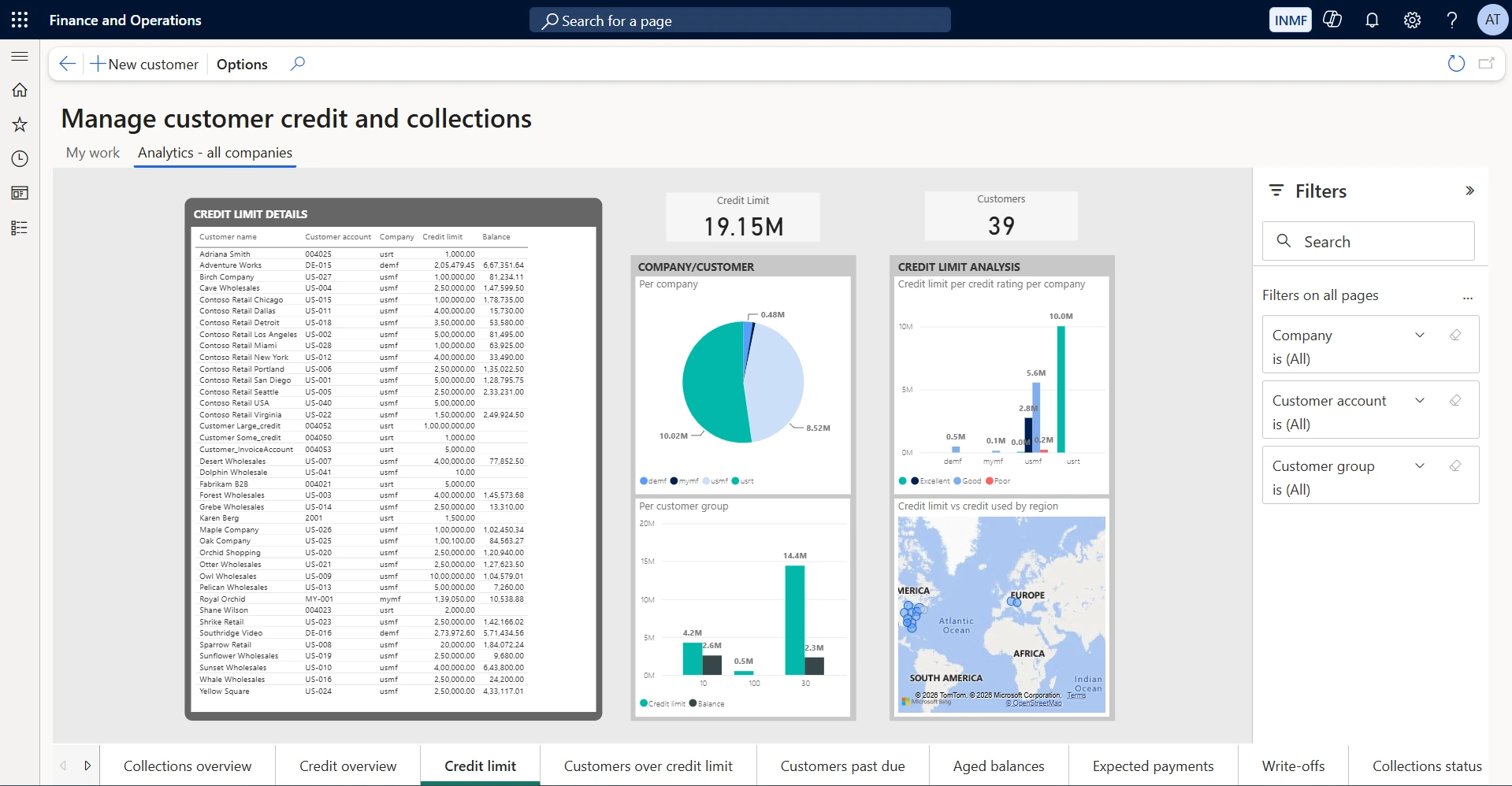Expand the Customer group filter chevron

pos(1420,465)
